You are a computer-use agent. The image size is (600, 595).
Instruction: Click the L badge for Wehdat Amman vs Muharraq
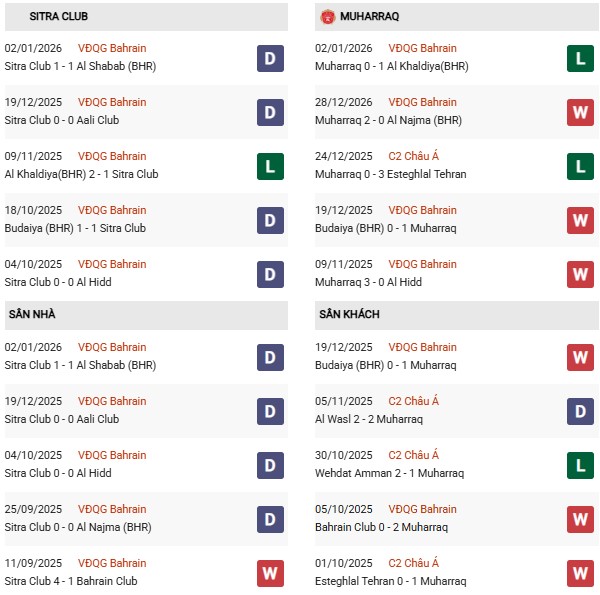580,465
